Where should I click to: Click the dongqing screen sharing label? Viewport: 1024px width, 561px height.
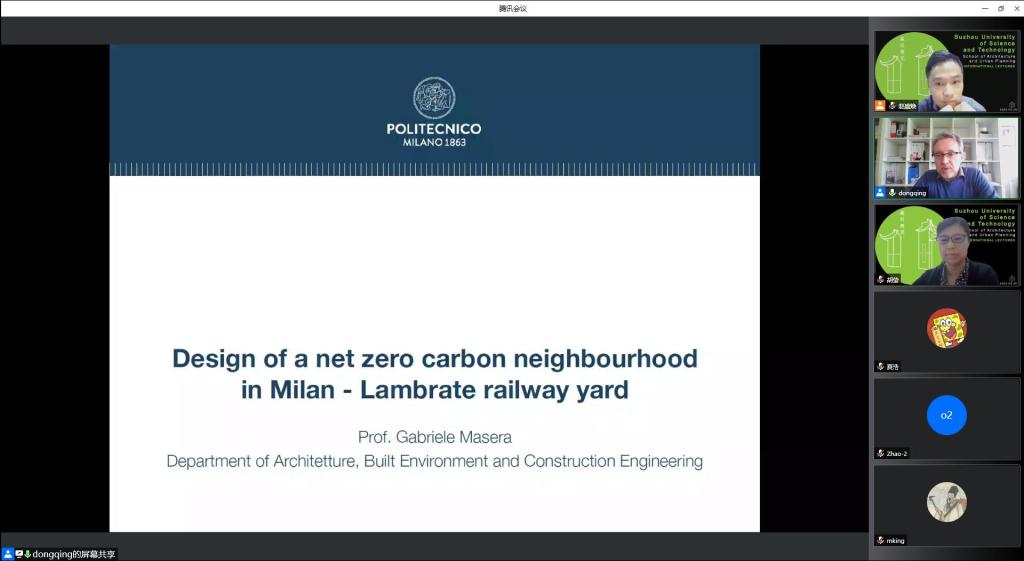(74, 554)
